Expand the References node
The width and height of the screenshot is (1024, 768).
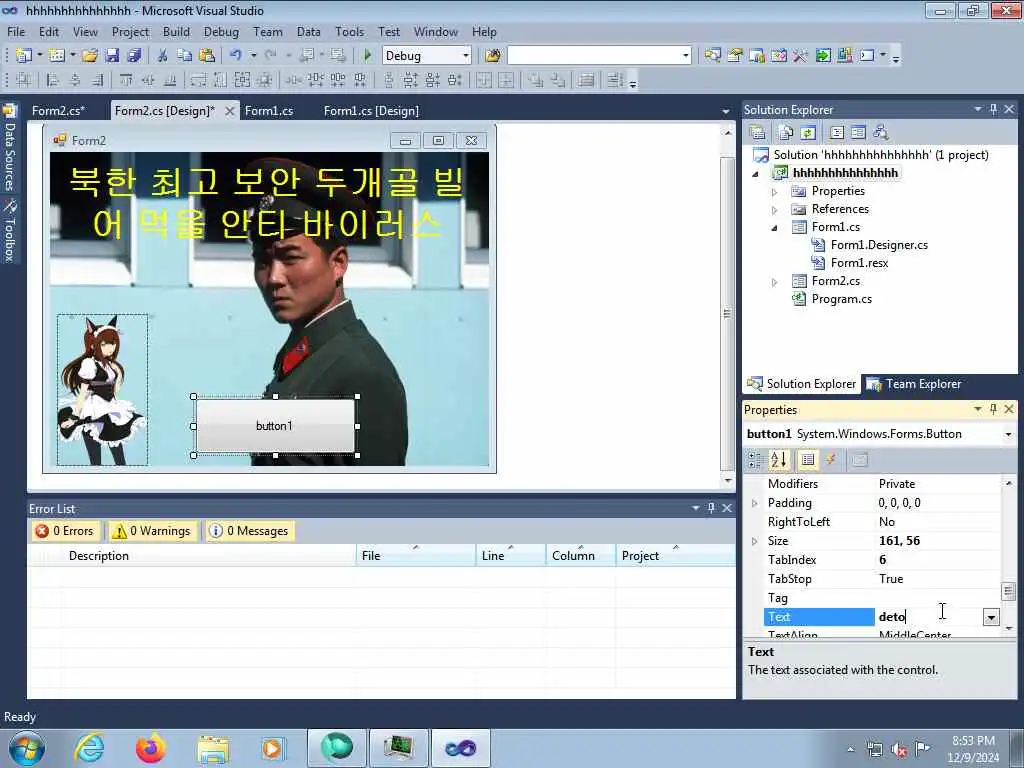click(x=775, y=210)
